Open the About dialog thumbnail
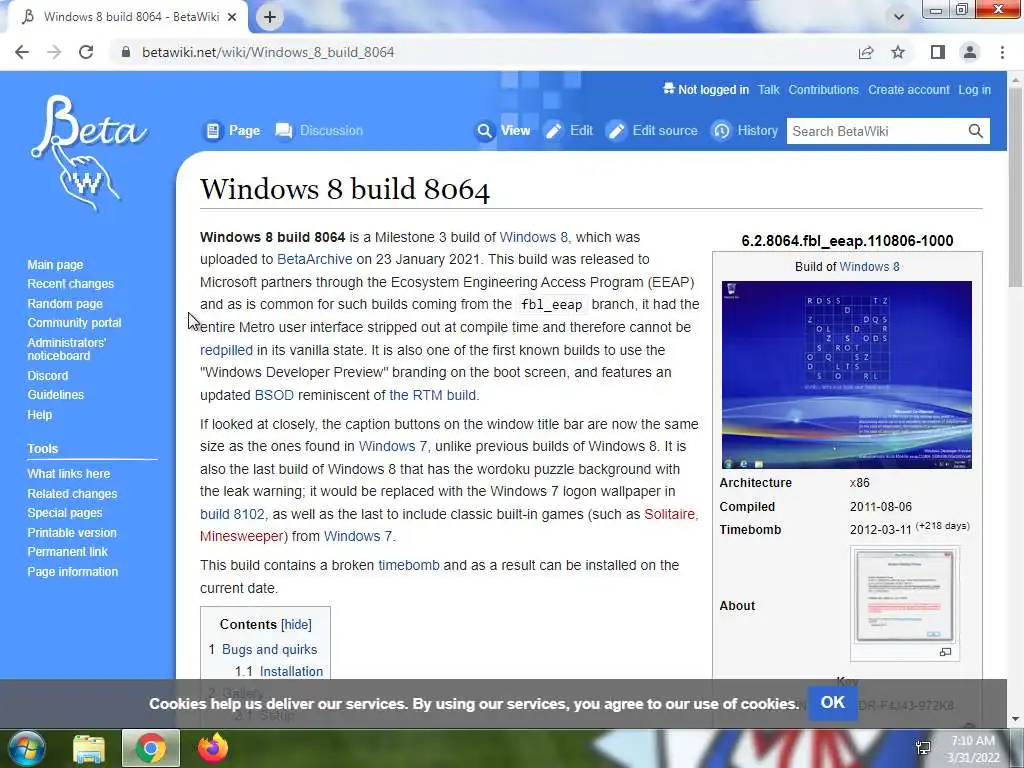Image resolution: width=1024 pixels, height=768 pixels. click(904, 596)
